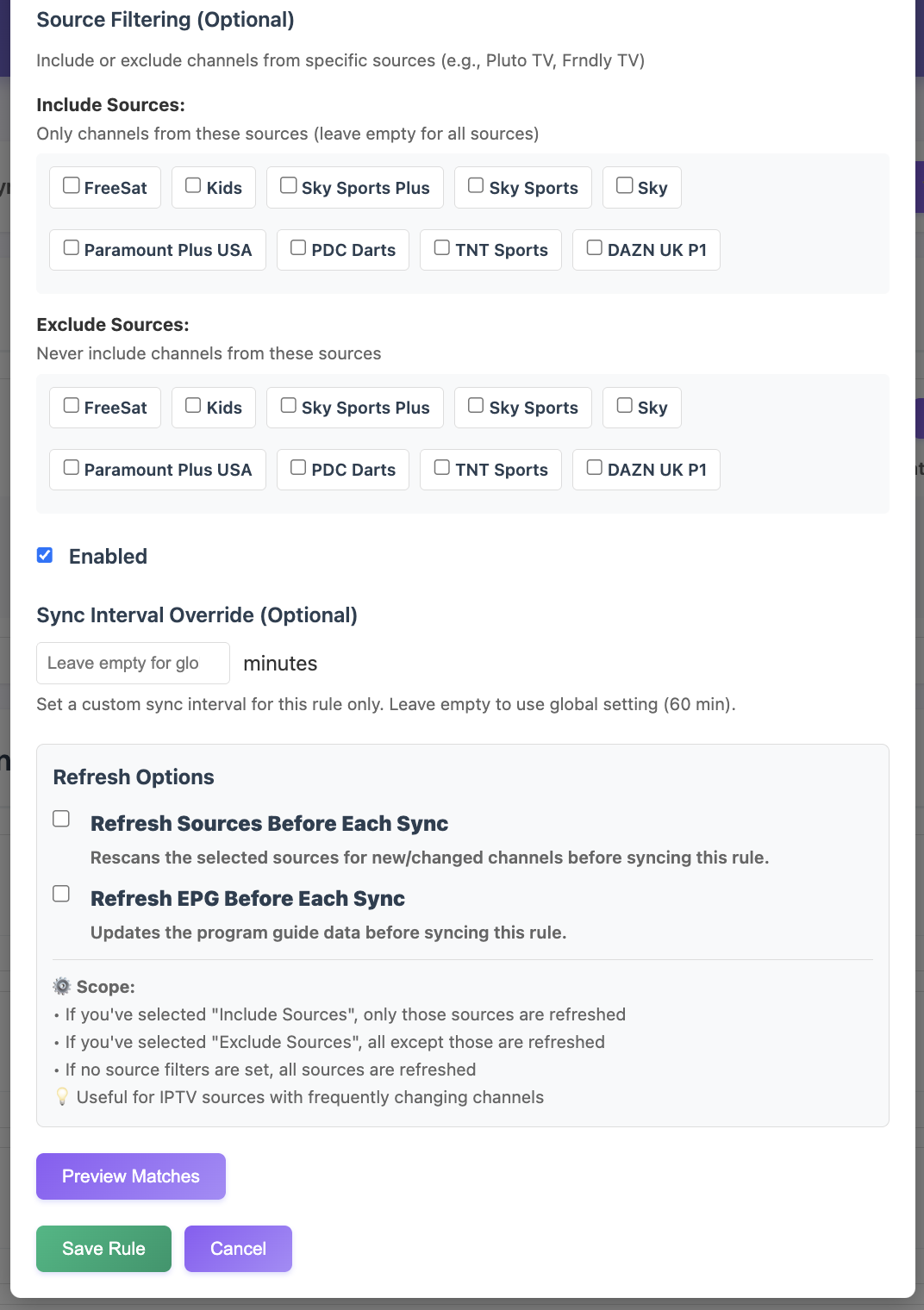The height and width of the screenshot is (1310, 924).
Task: Click the lightbulb tip icon
Action: click(62, 1097)
